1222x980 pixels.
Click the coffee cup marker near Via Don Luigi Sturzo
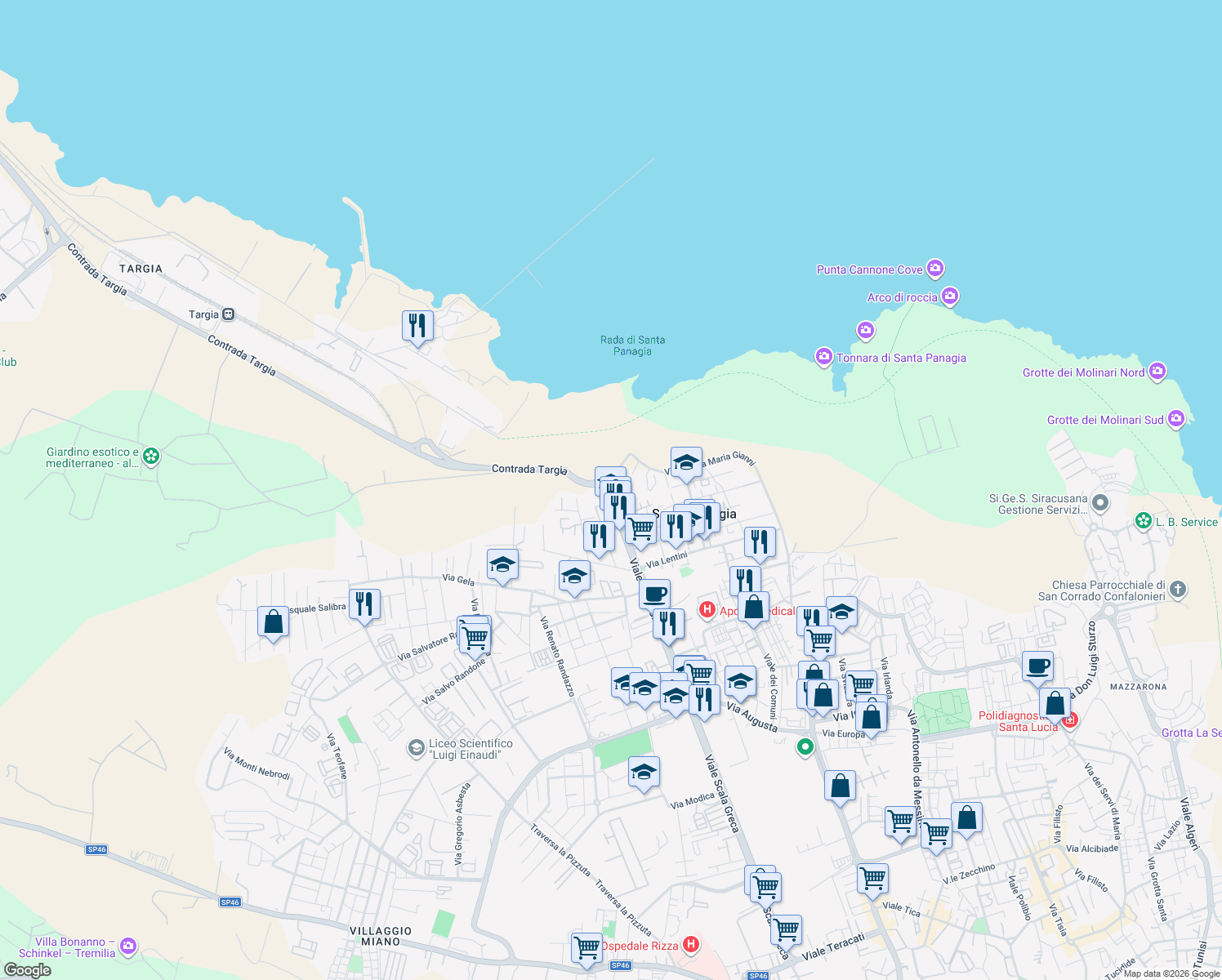point(1037,667)
